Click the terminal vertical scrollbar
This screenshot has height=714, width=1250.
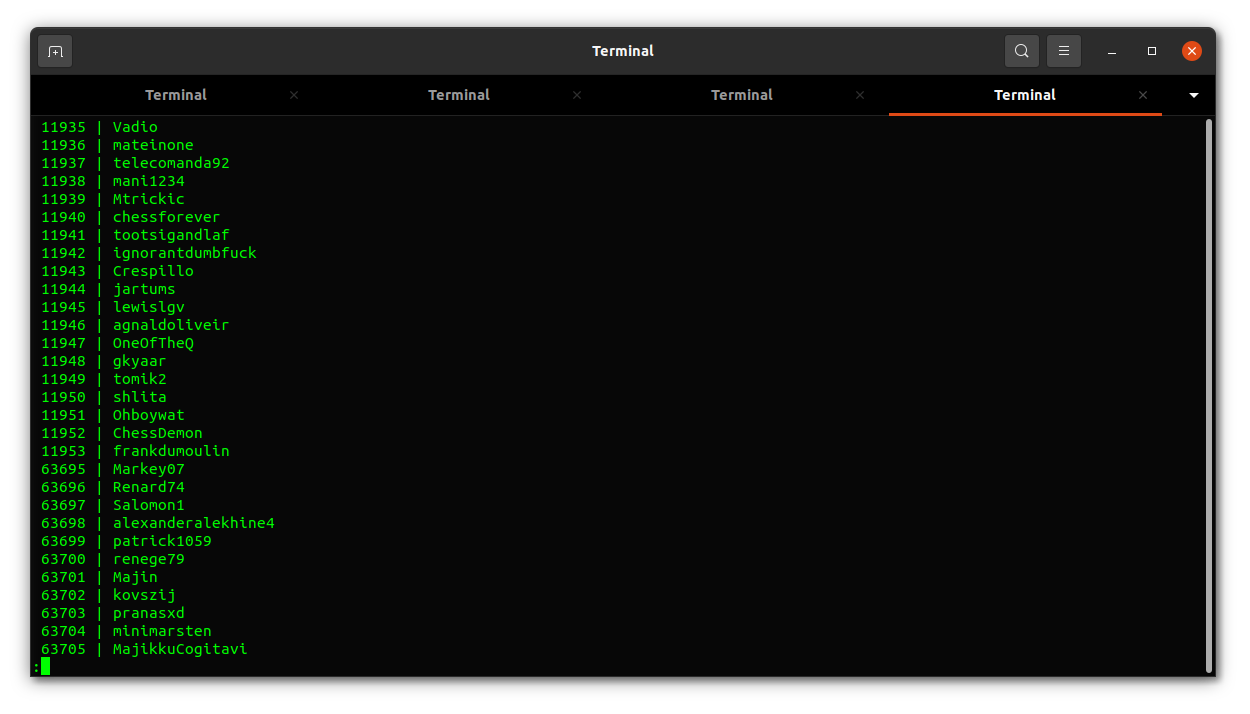[x=1209, y=396]
